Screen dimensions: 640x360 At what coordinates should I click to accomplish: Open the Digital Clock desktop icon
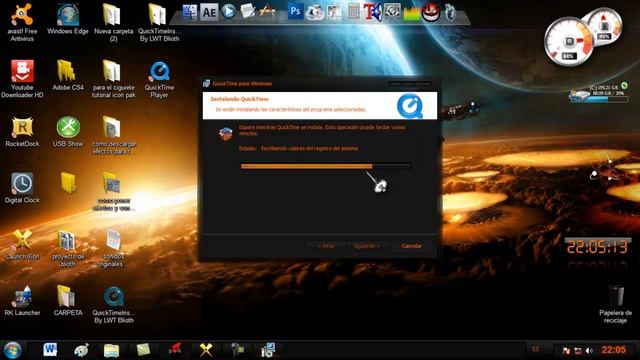point(22,188)
